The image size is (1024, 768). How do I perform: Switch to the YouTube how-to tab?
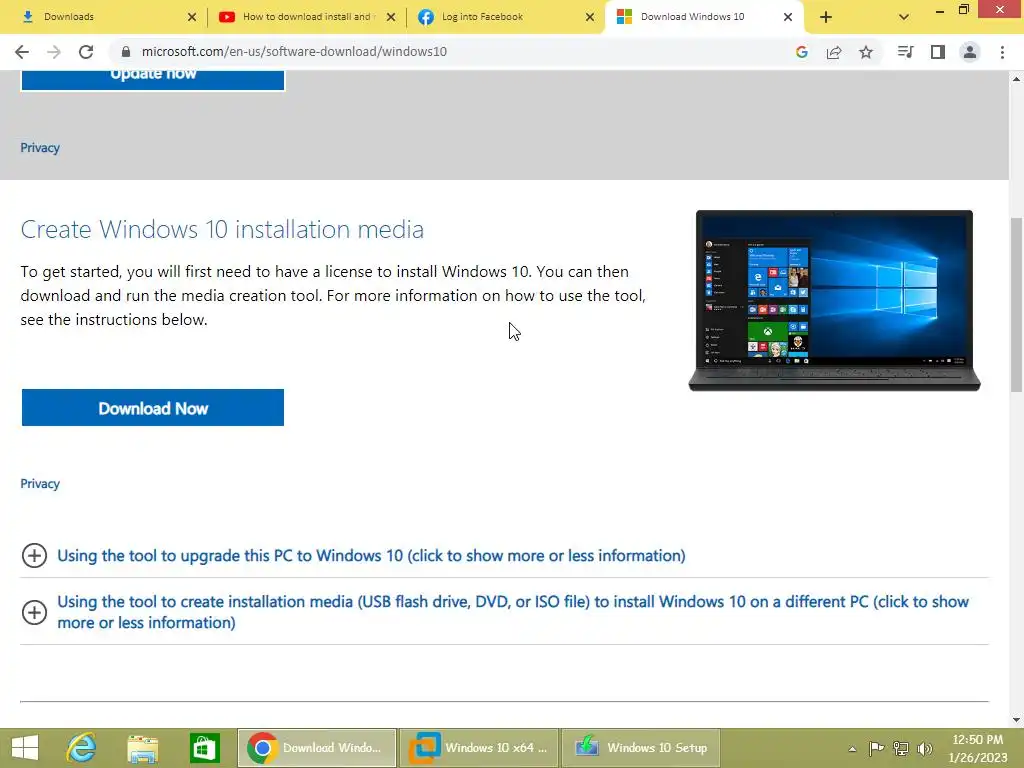[306, 17]
